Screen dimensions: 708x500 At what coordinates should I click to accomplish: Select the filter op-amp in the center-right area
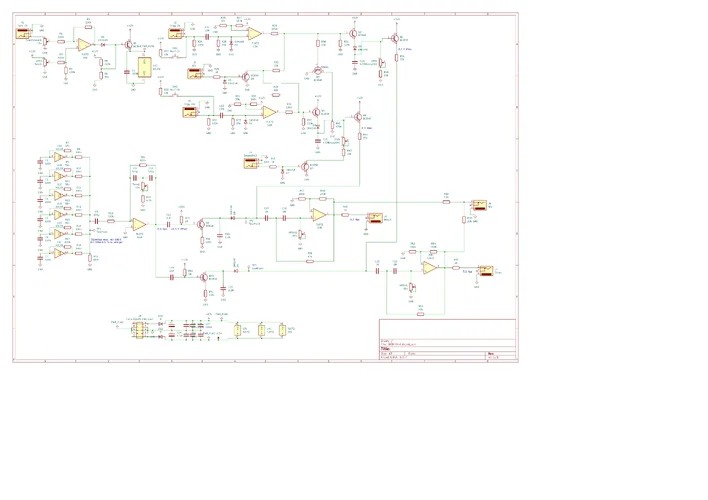click(319, 215)
